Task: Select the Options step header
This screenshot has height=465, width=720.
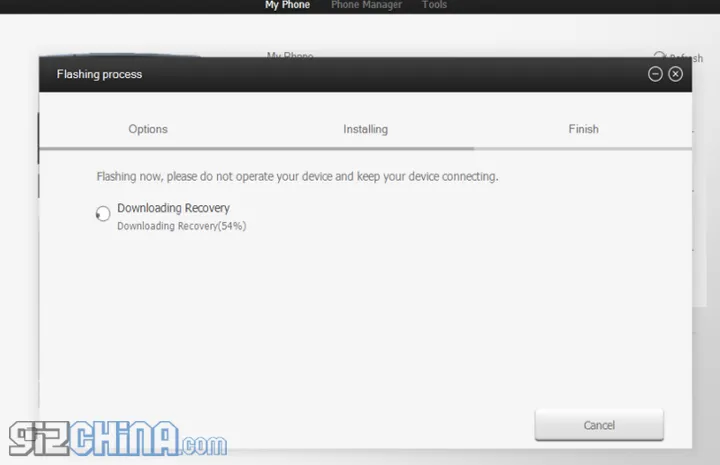Action: click(148, 129)
